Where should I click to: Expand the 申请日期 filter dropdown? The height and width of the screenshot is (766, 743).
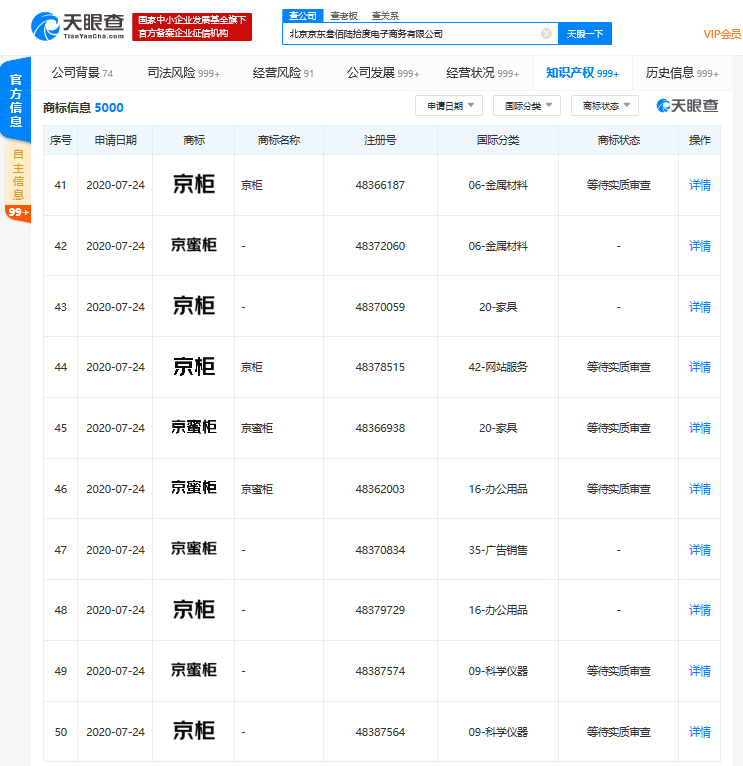pos(449,106)
